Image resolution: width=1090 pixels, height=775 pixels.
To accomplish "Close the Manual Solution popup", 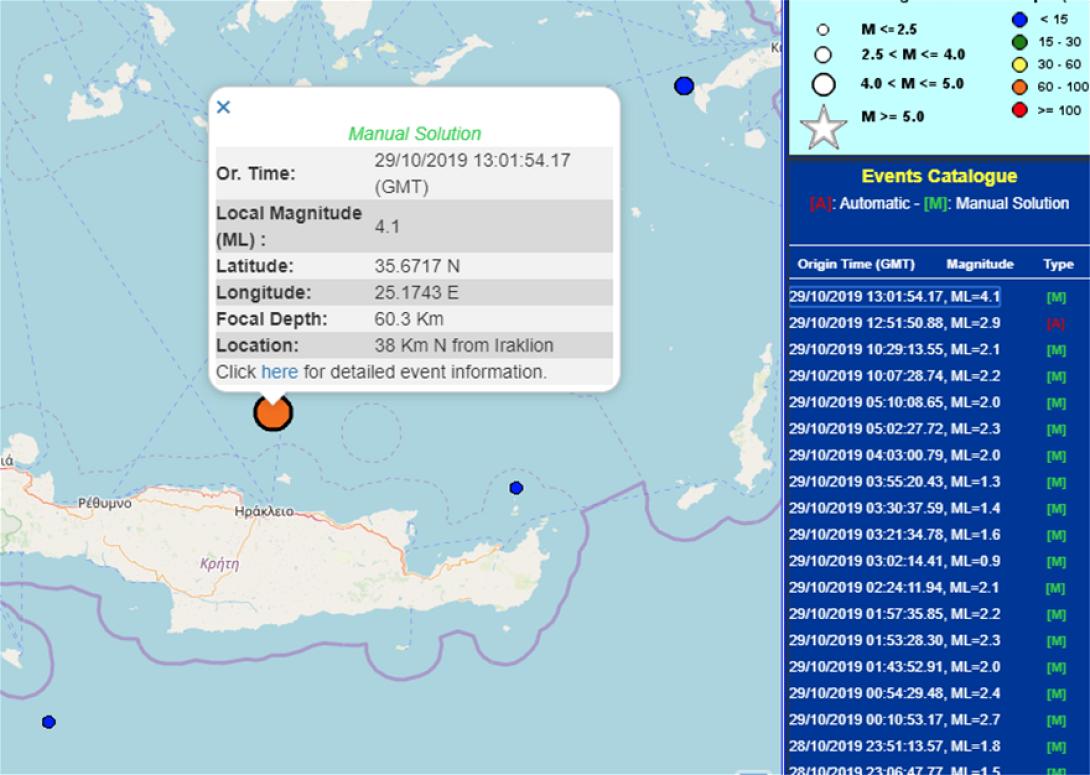I will click(x=223, y=107).
